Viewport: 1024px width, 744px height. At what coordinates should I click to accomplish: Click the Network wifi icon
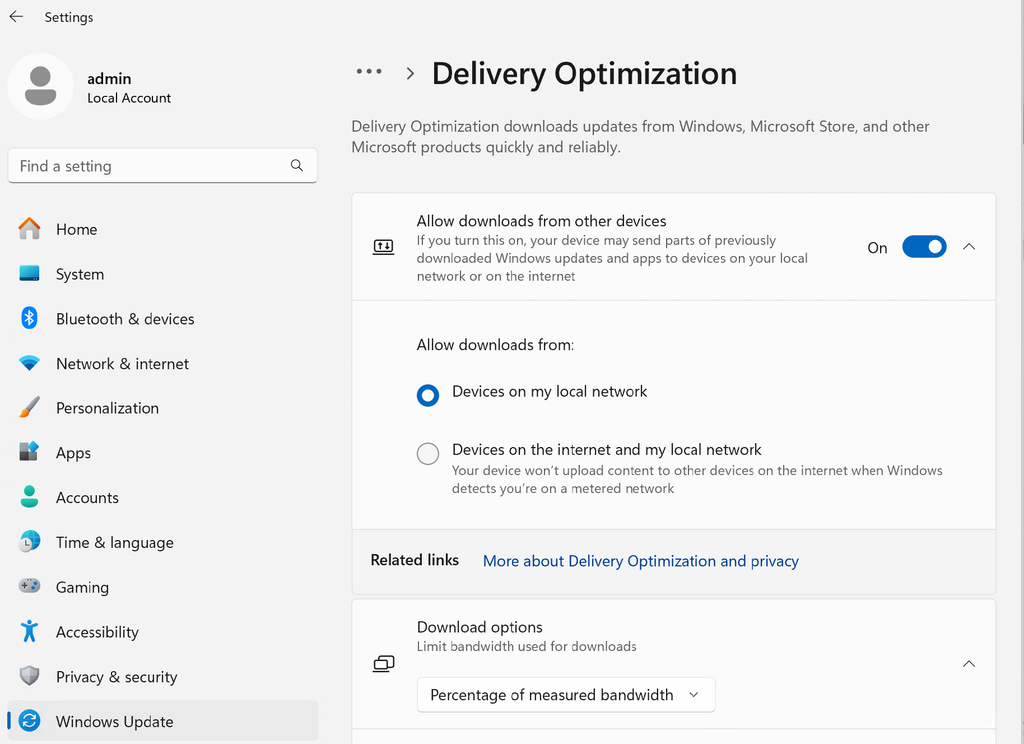(x=29, y=363)
